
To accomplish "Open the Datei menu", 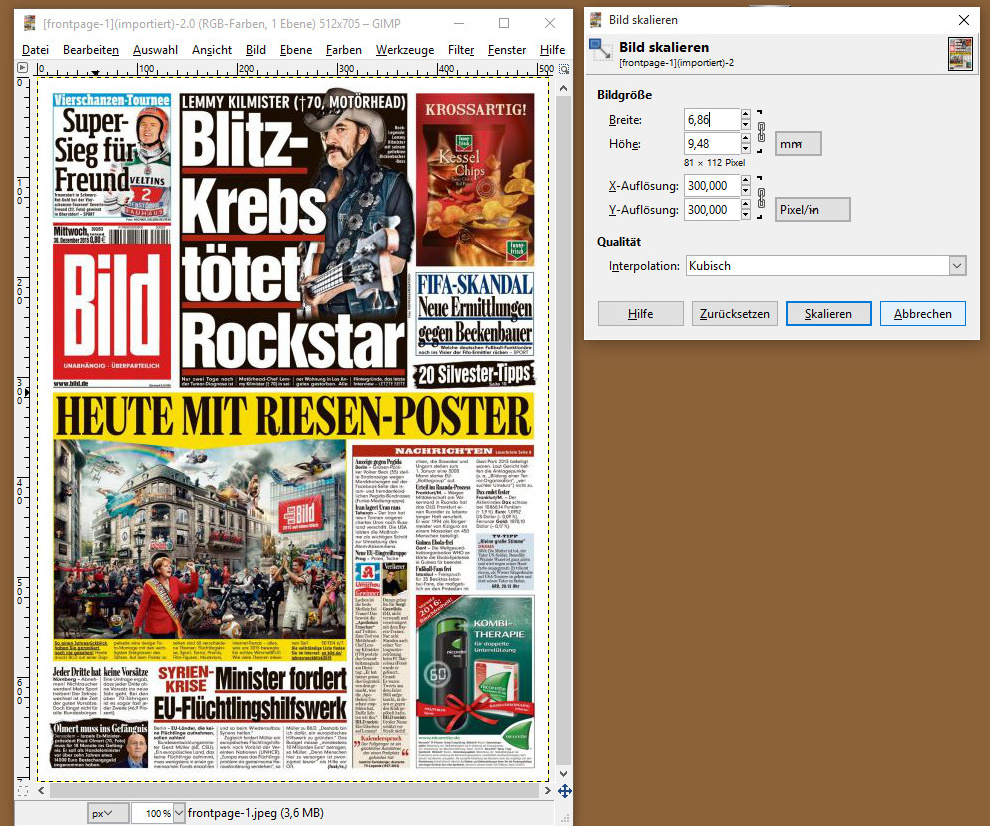I will (35, 50).
